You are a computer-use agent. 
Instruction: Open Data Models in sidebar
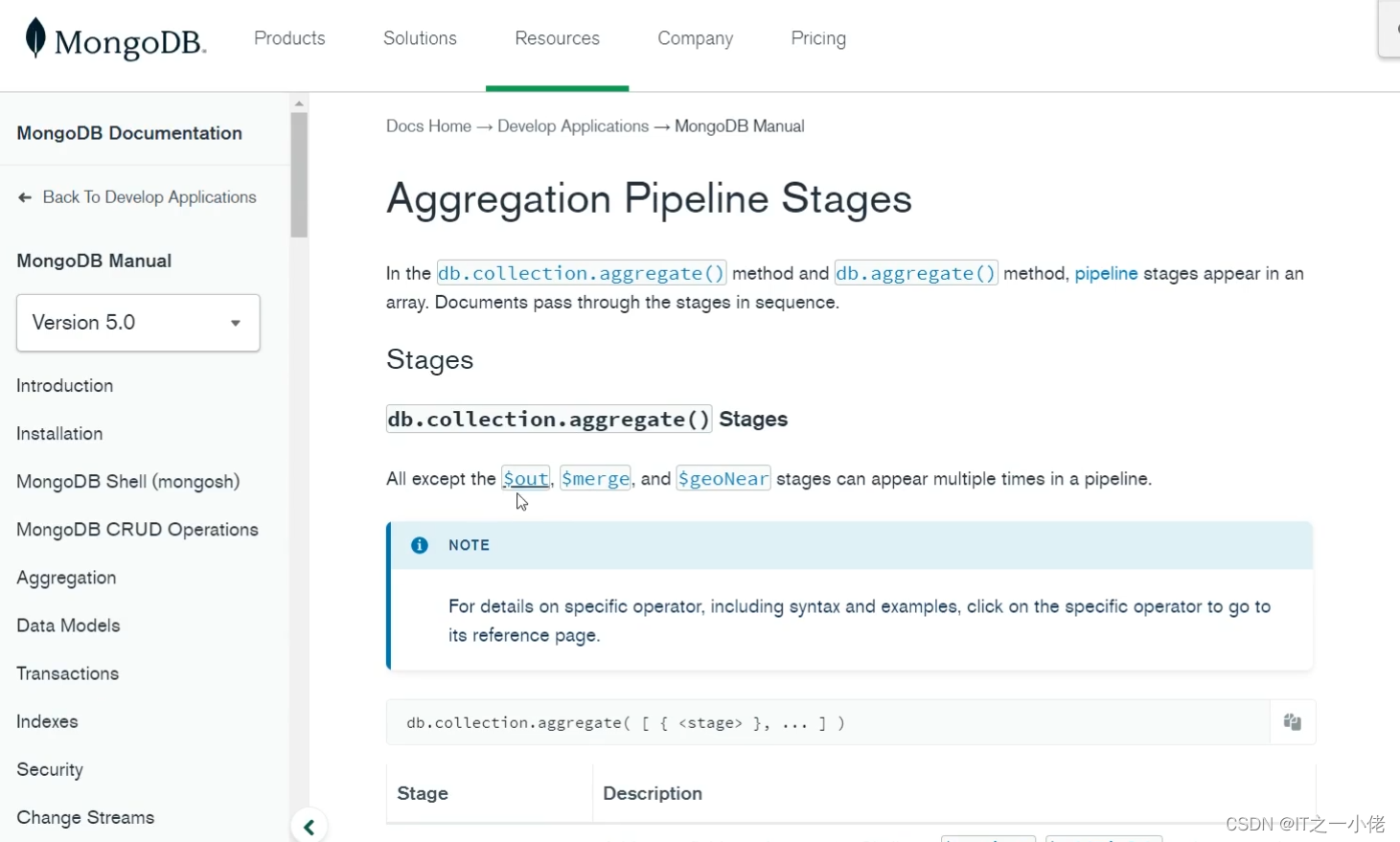68,626
